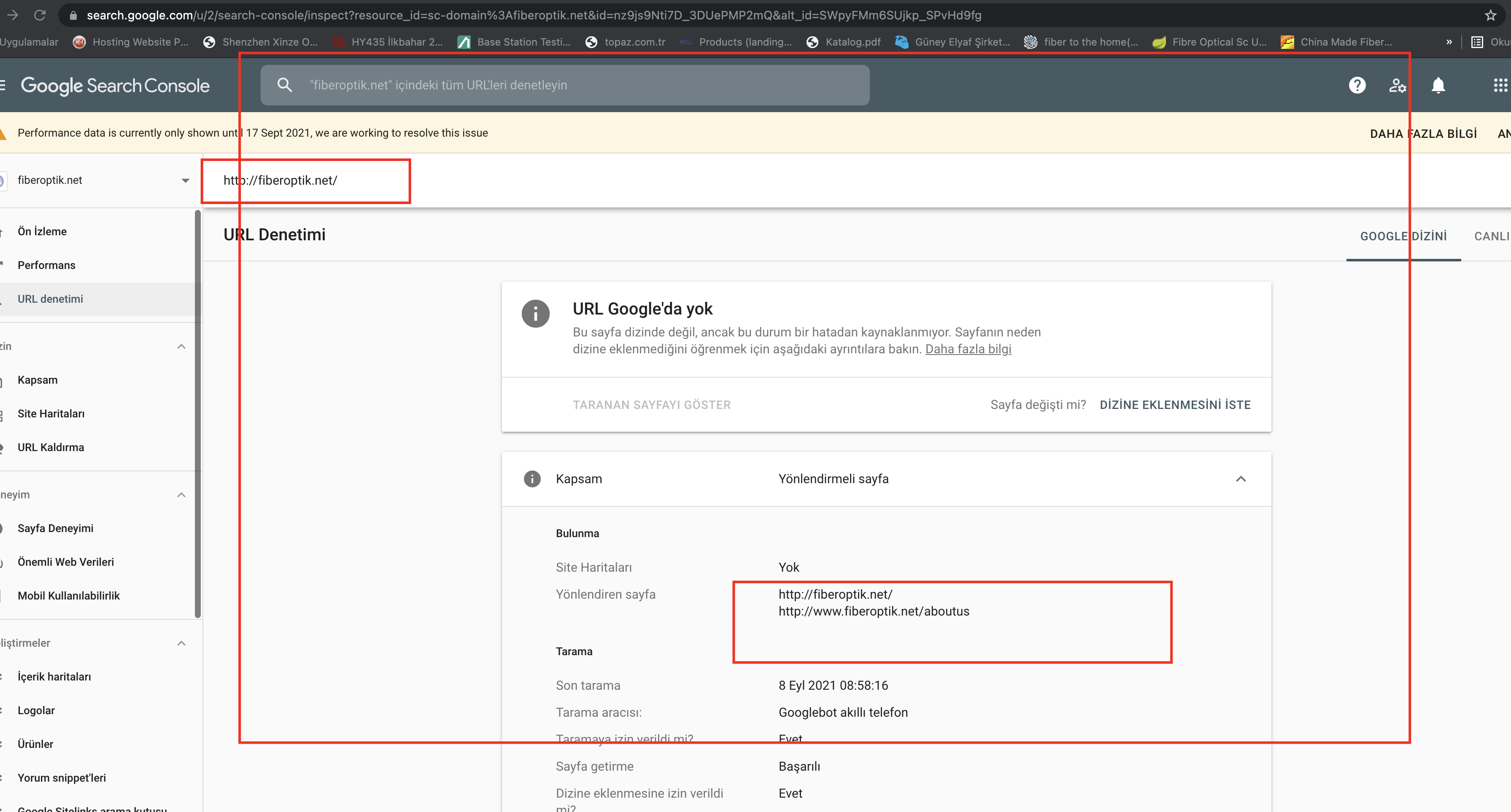Collapse the Kapsam details panel
The width and height of the screenshot is (1511, 812).
click(1241, 479)
